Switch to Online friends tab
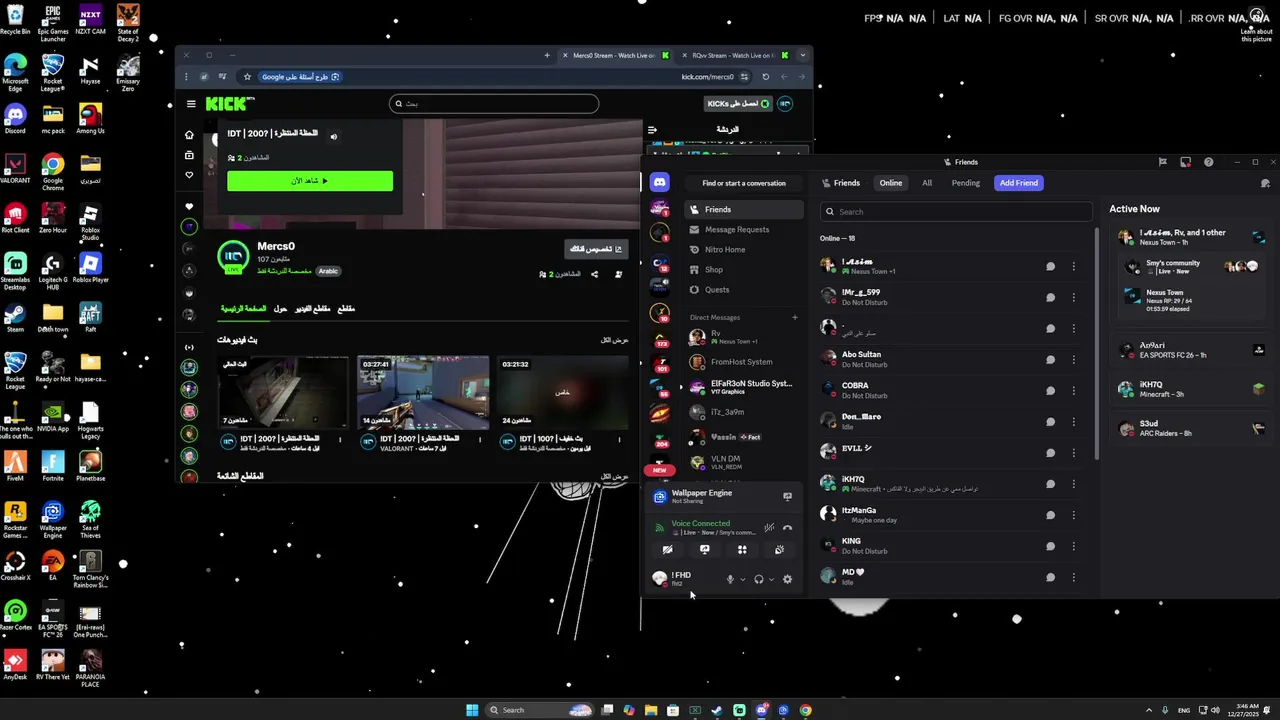Screen dimensions: 1280x720 (890, 183)
